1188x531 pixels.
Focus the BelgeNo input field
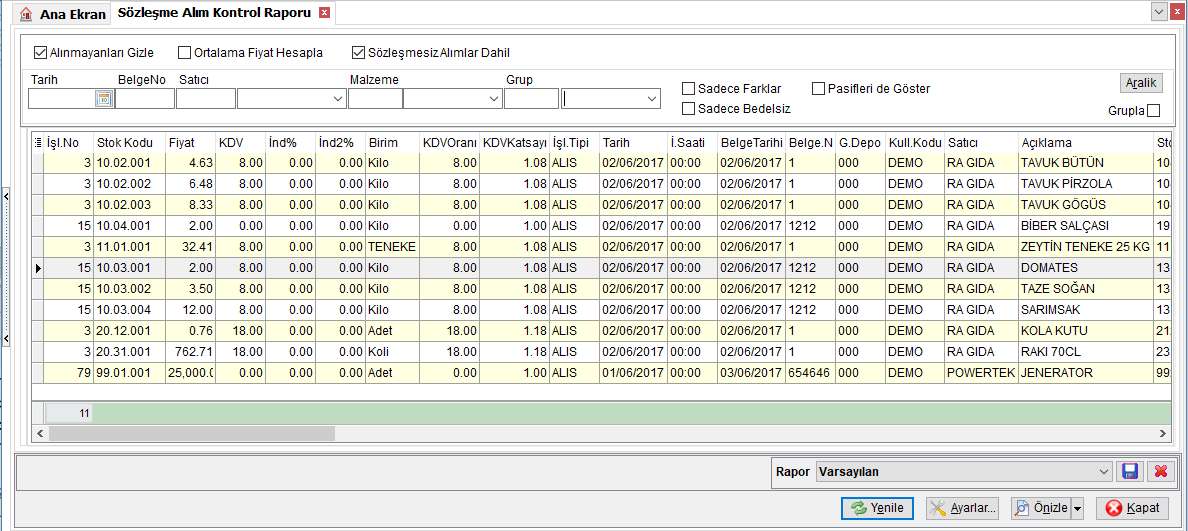click(145, 98)
